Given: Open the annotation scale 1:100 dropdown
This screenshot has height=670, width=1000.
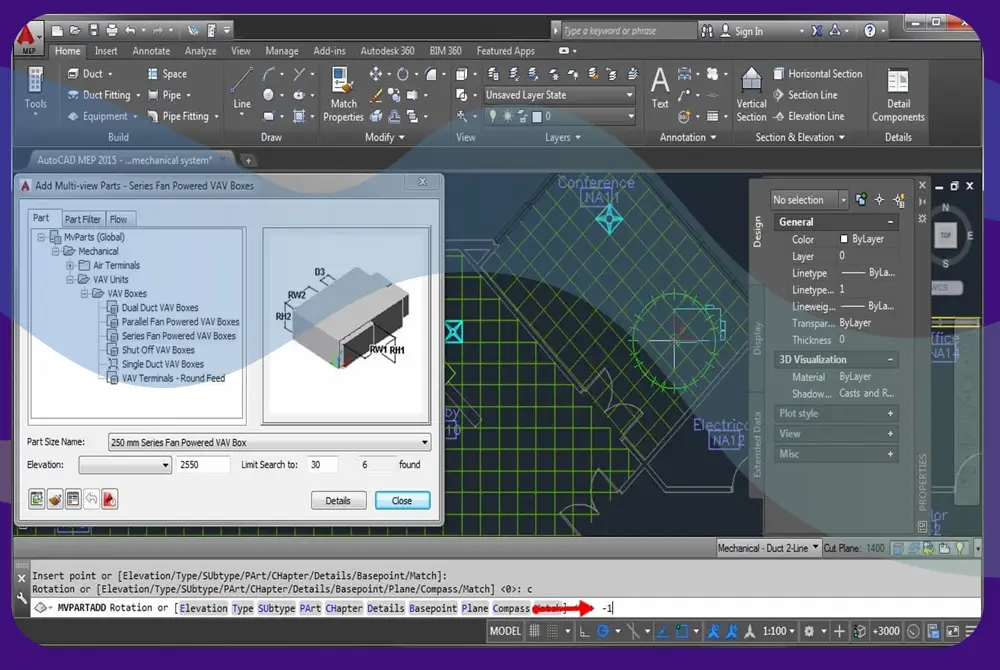Looking at the screenshot, I should coord(779,631).
